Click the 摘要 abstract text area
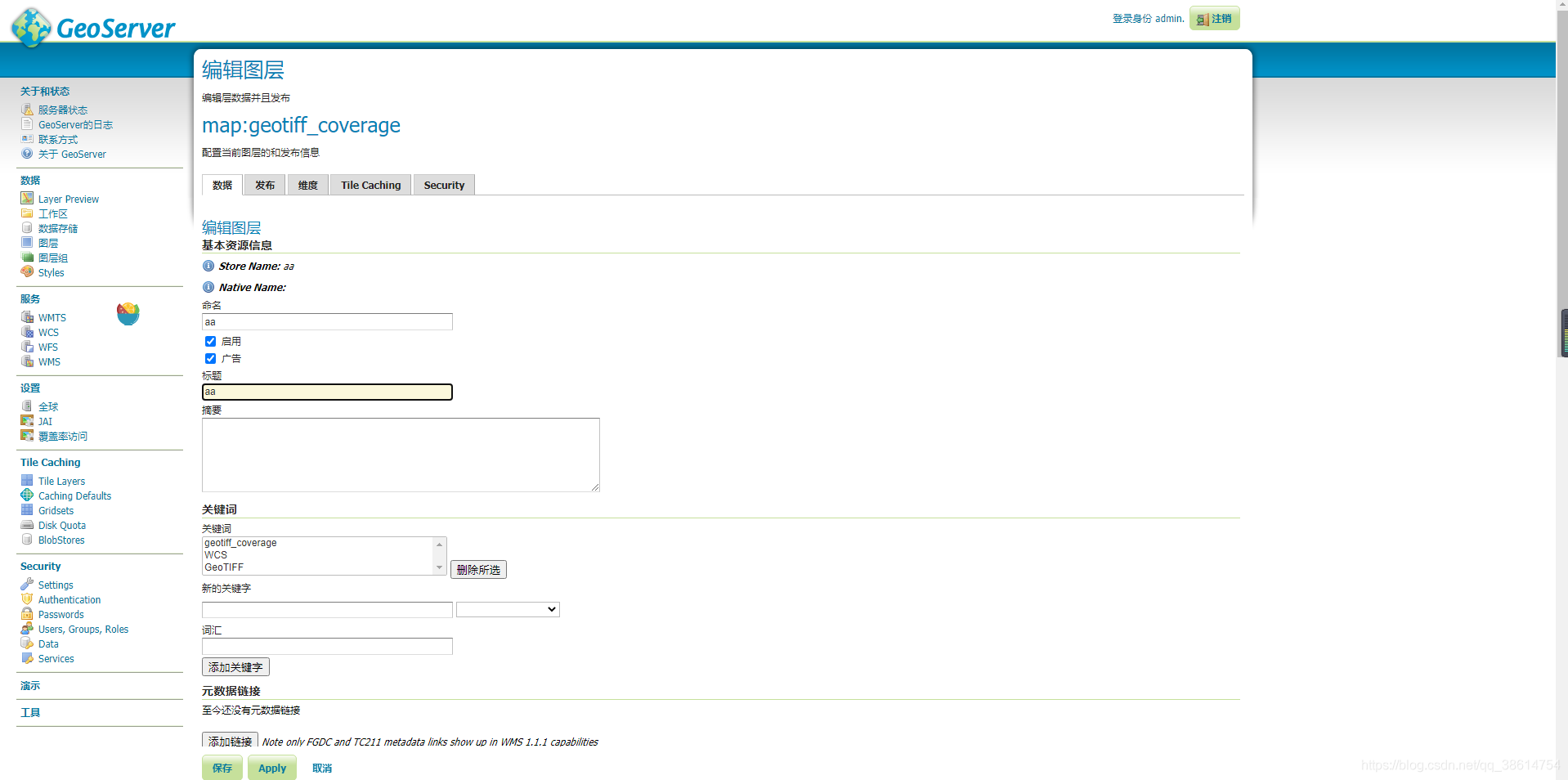Screen dimensions: 1568x780 pos(401,455)
